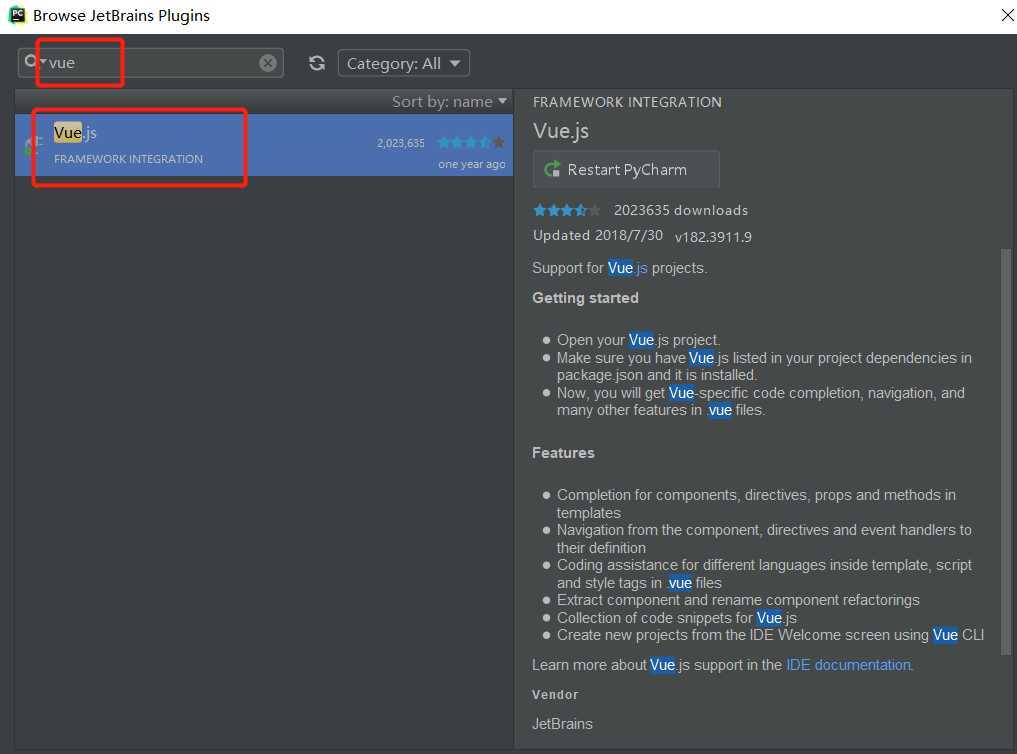Clear the search field with the X icon
This screenshot has width=1017, height=754.
click(268, 63)
